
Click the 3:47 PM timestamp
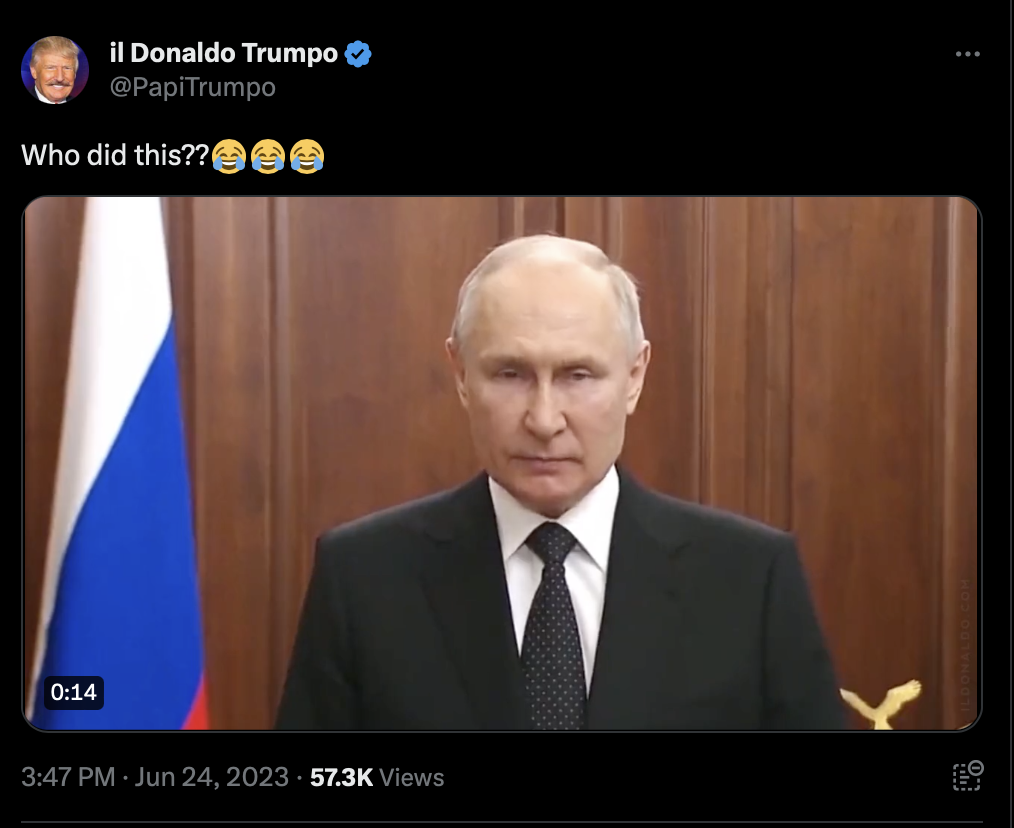68,777
